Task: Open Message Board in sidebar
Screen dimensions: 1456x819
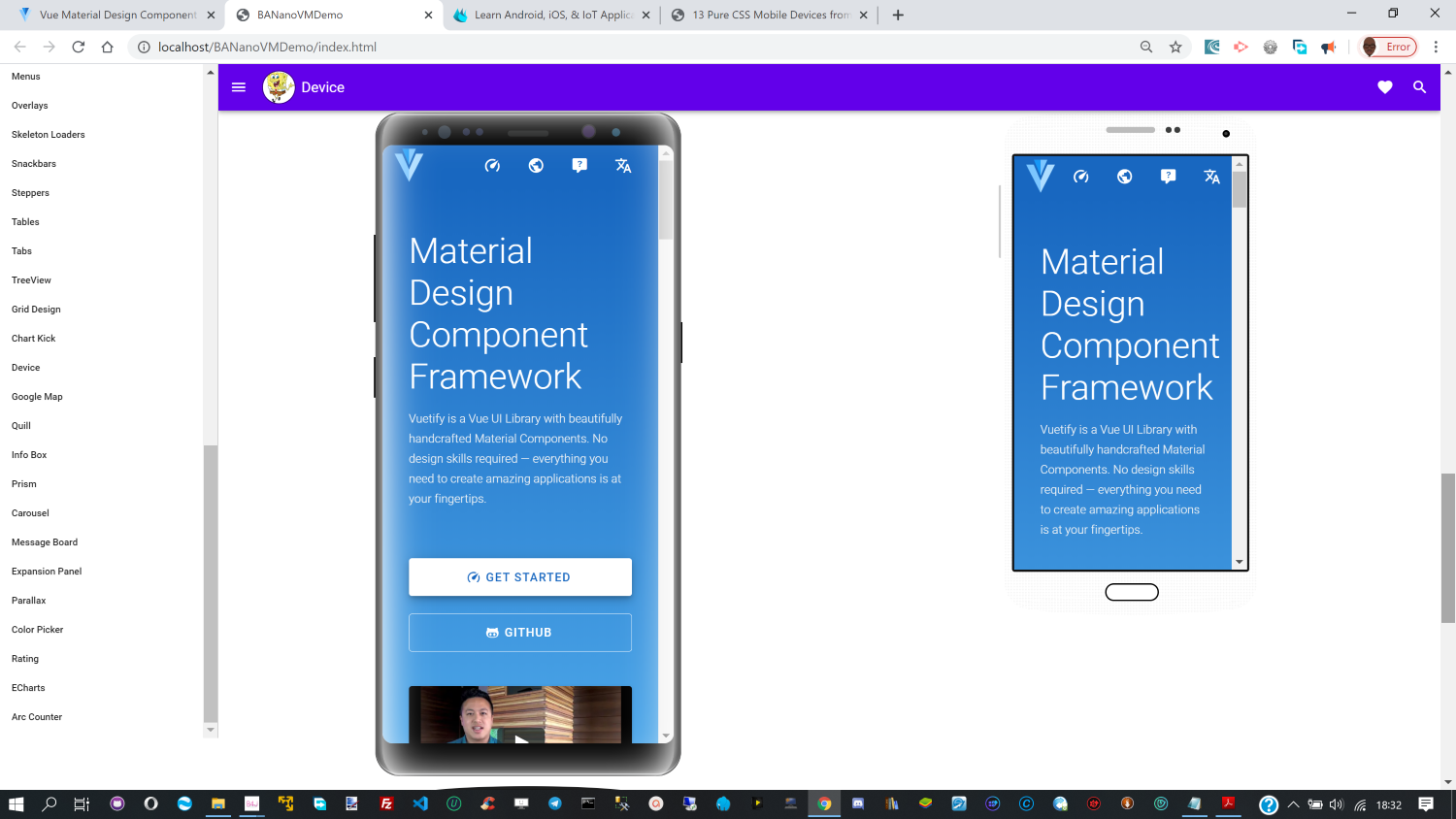Action: click(x=45, y=542)
